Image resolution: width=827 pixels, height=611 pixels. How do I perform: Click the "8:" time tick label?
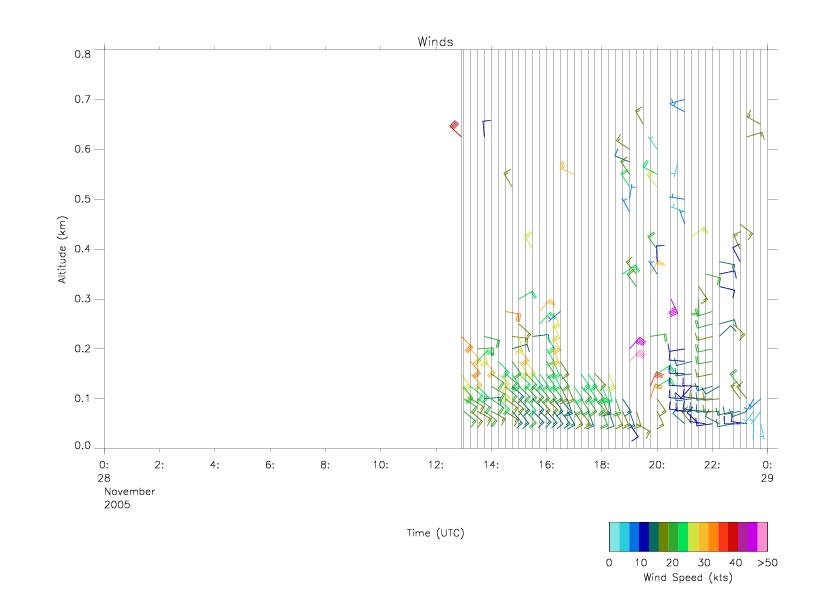[325, 465]
